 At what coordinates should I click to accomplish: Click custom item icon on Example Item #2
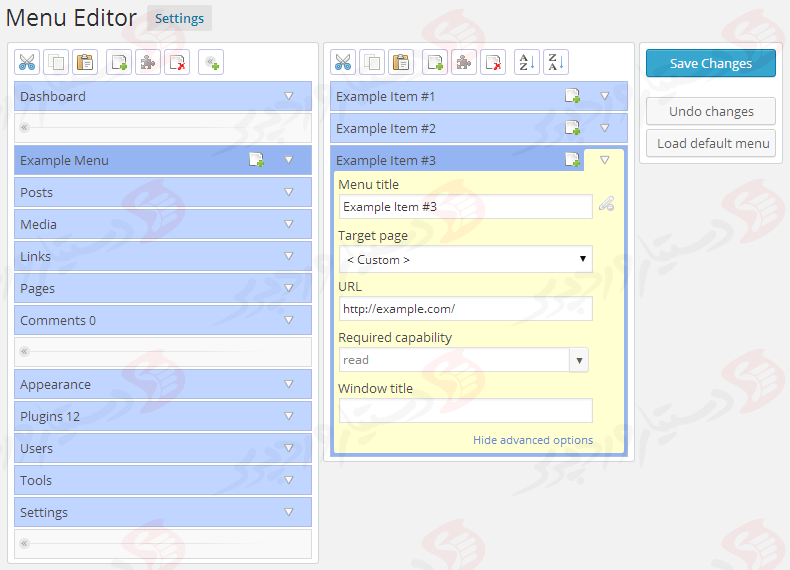tap(572, 128)
